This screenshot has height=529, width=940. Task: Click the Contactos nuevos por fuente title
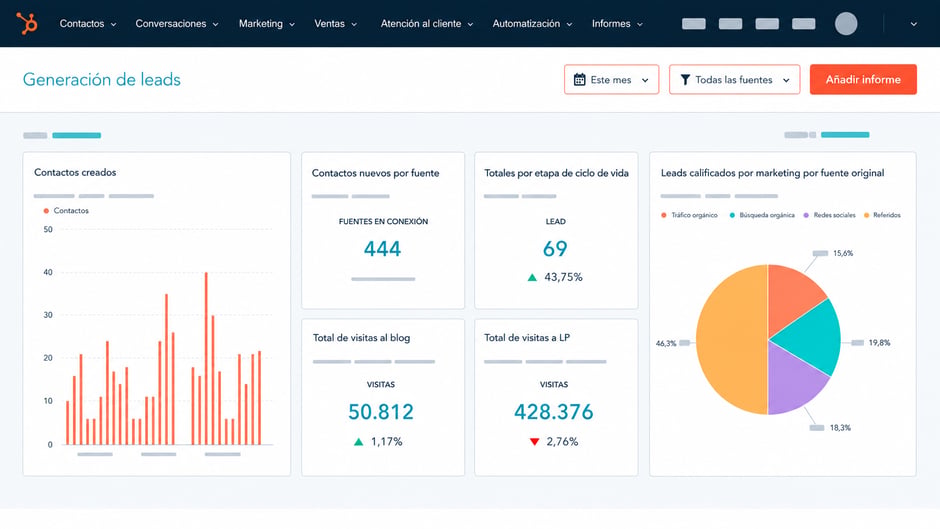click(375, 173)
